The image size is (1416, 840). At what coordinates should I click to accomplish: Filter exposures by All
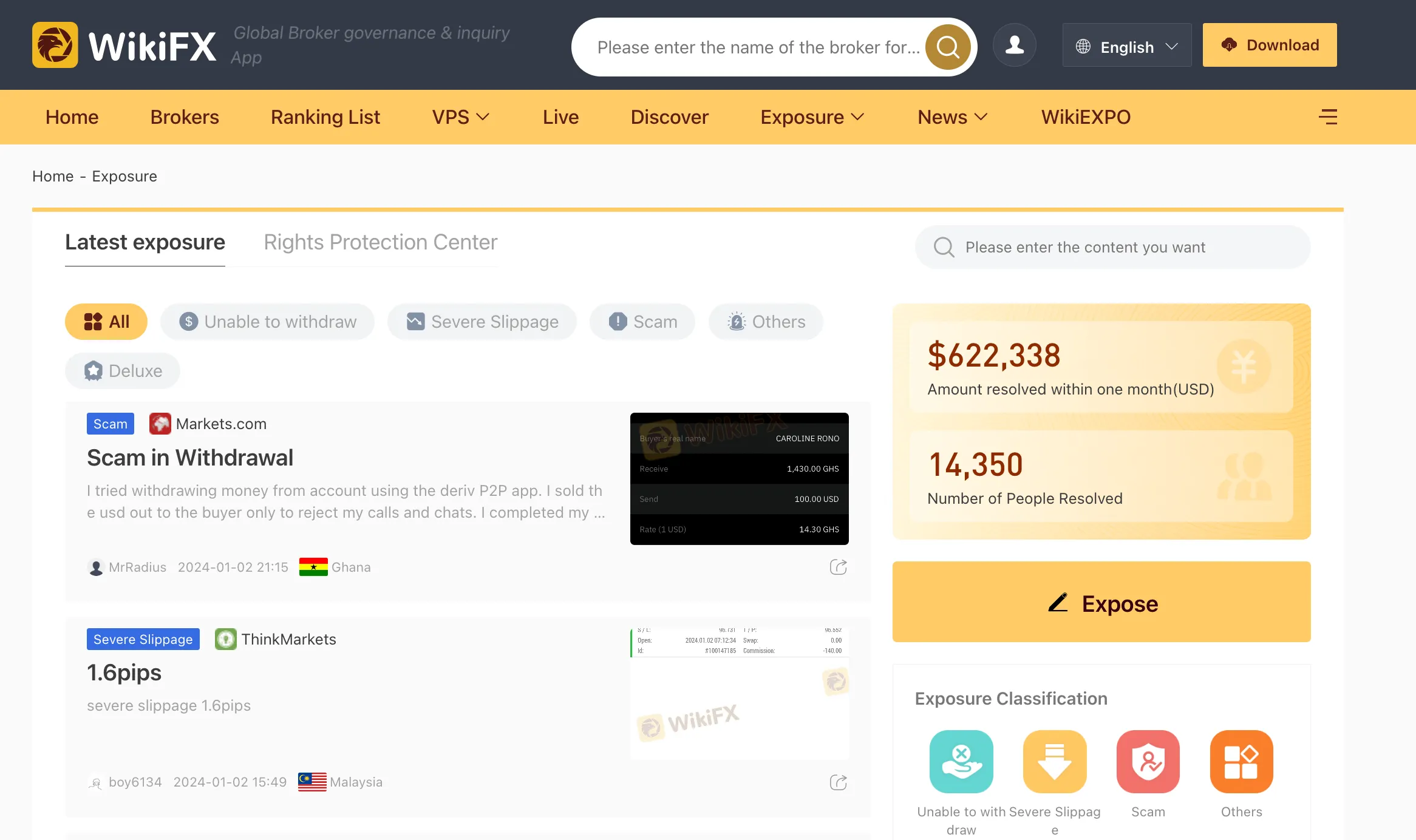click(106, 322)
